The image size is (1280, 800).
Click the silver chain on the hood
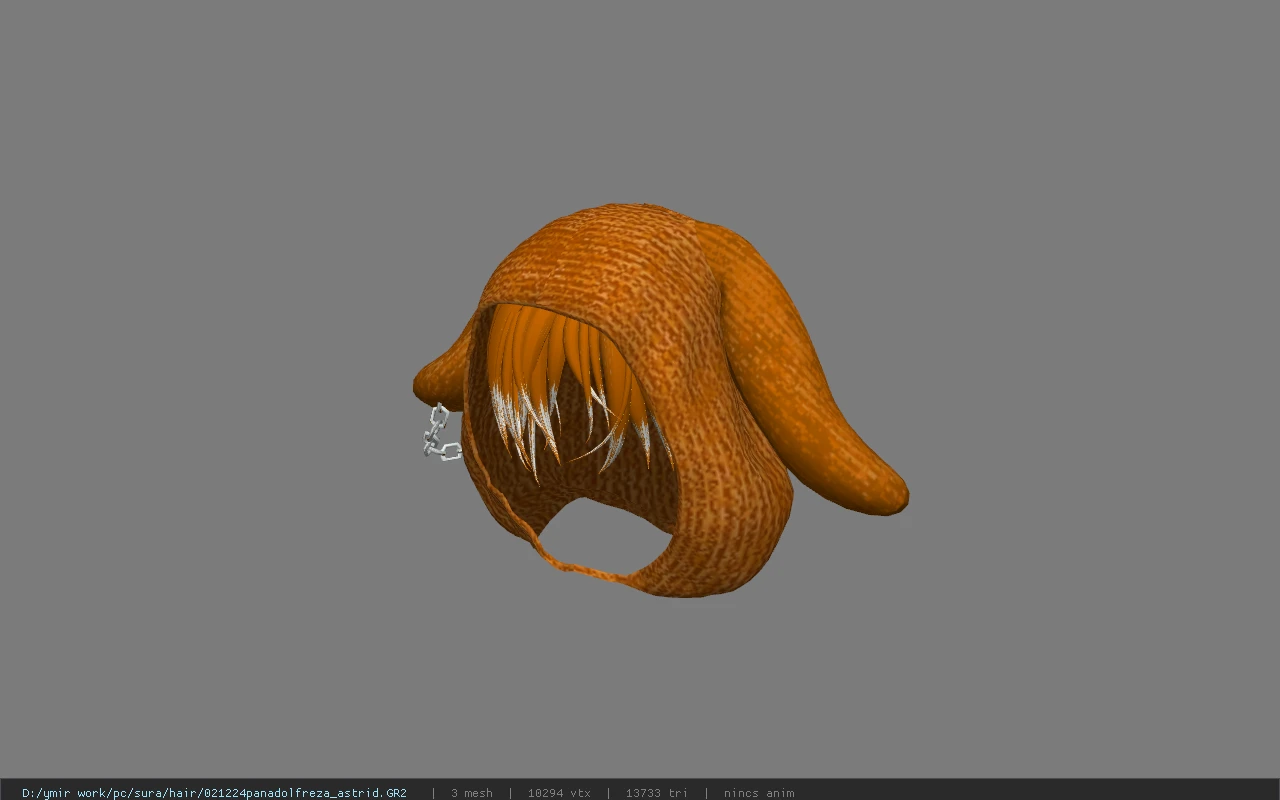click(x=440, y=432)
